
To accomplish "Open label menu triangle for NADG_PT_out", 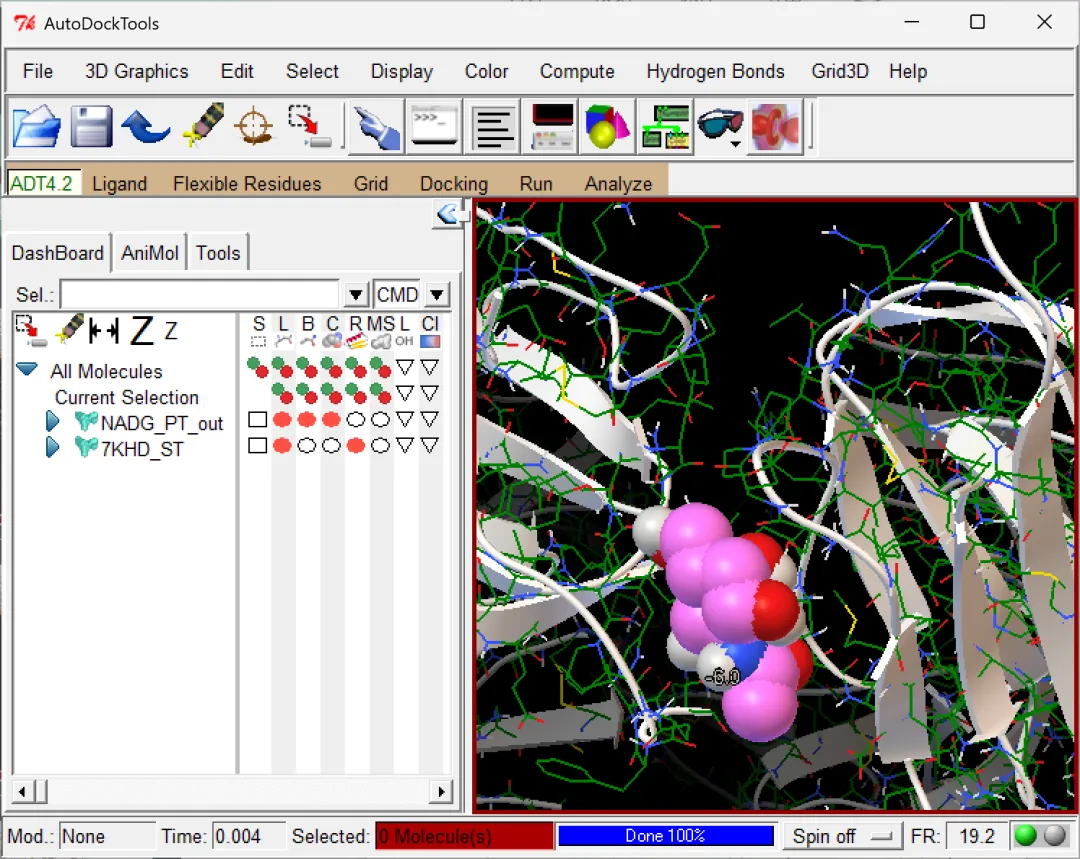I will coord(405,420).
